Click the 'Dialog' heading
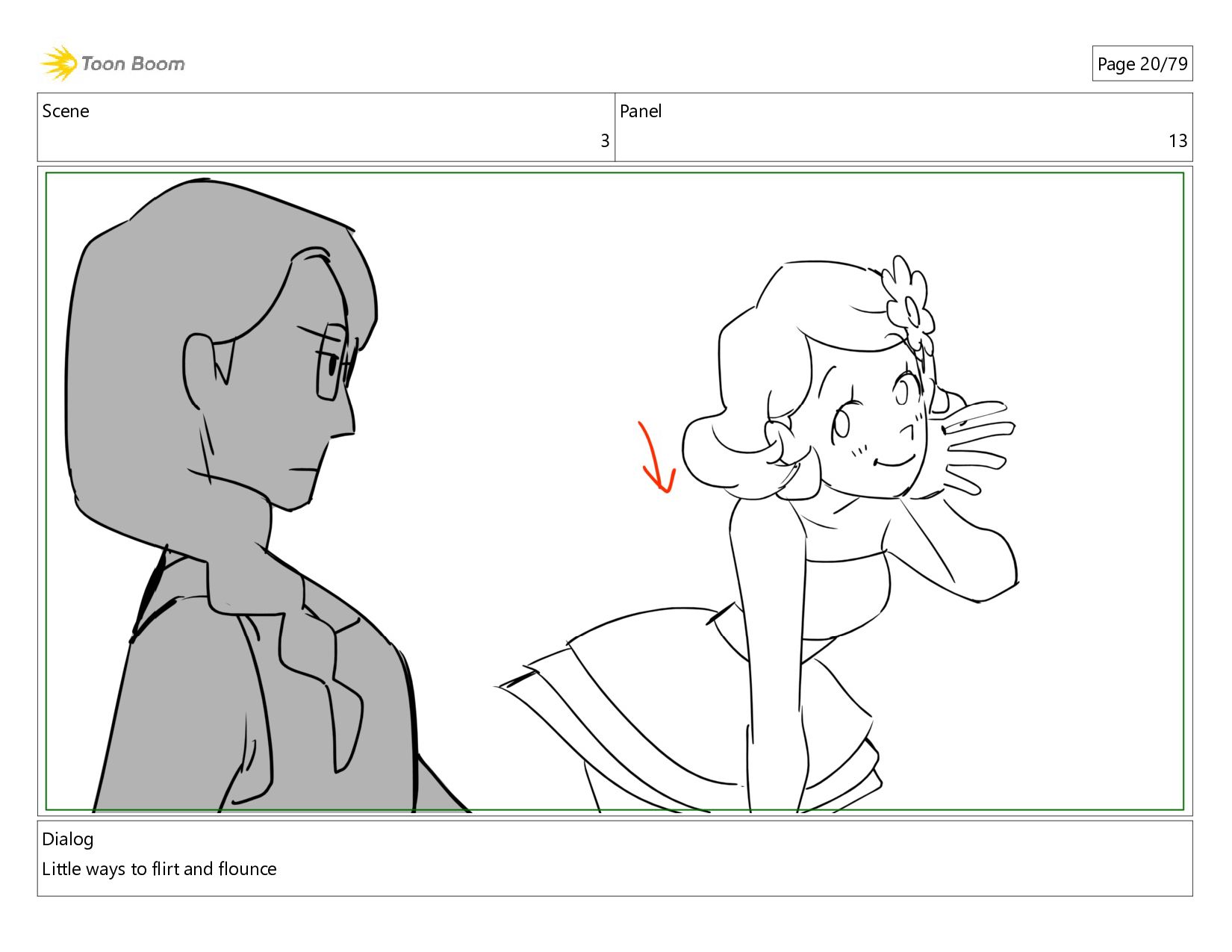The image size is (1232, 952). coord(68,839)
